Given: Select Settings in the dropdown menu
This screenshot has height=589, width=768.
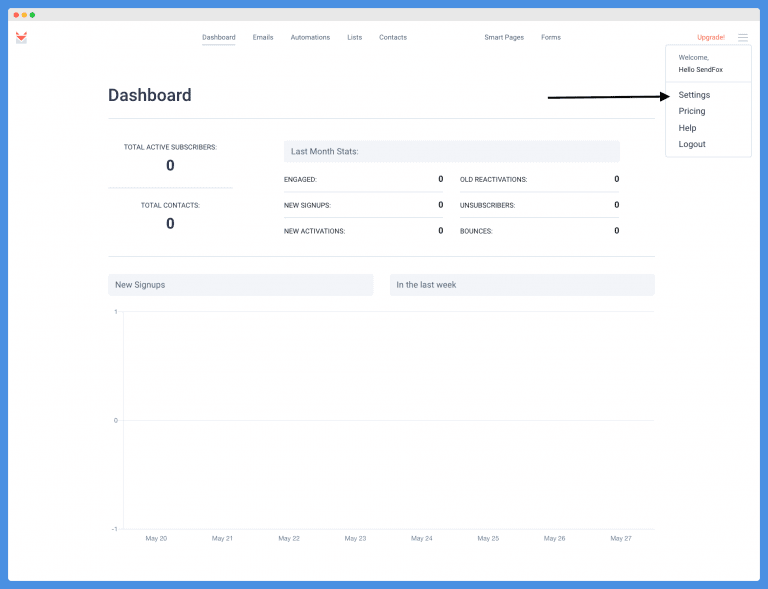Looking at the screenshot, I should [694, 95].
